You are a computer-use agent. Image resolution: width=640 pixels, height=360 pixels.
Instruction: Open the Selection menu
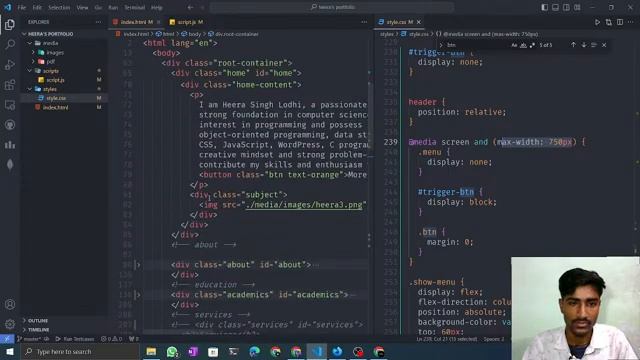click(59, 7)
